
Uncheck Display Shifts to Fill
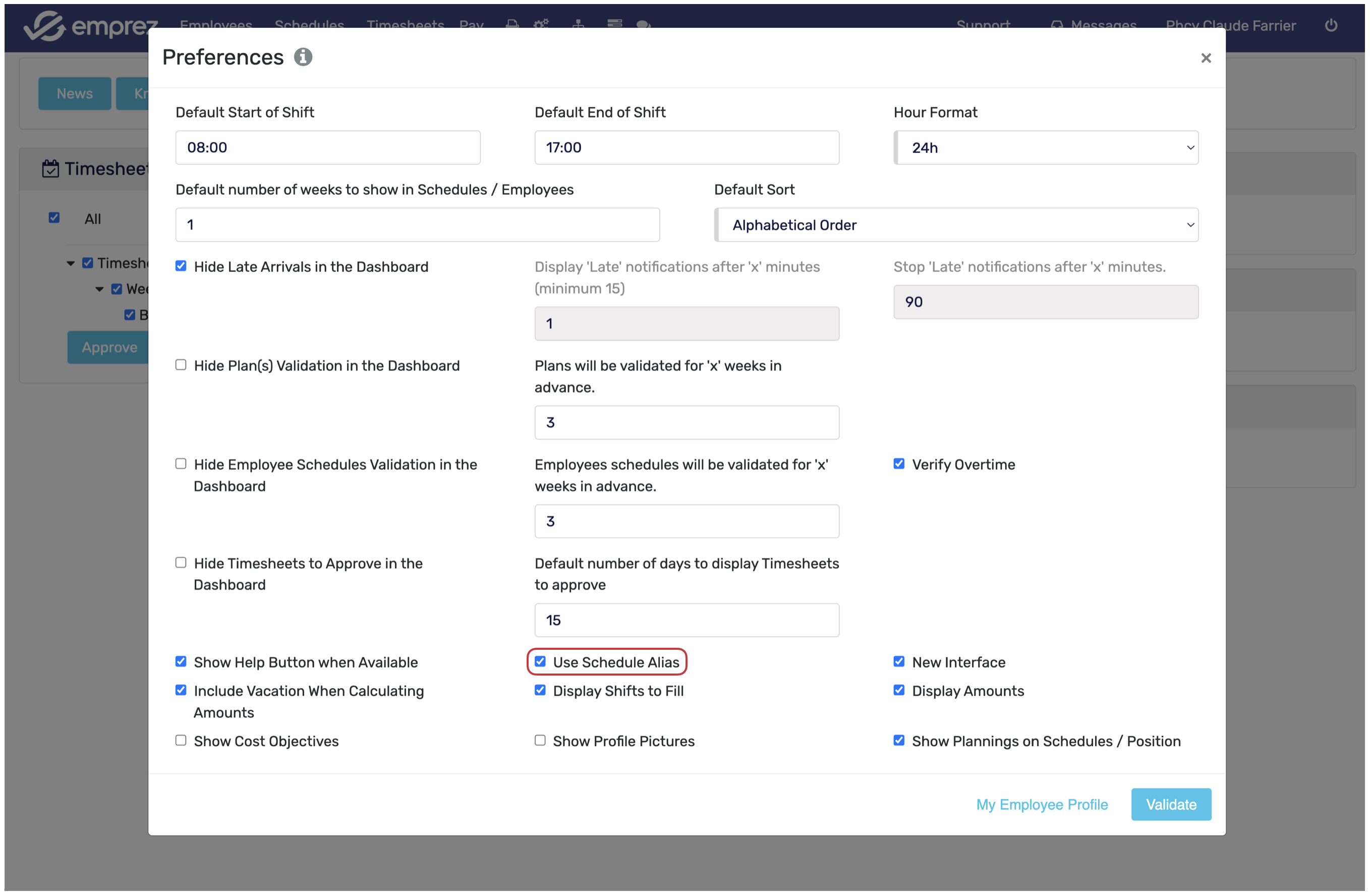pyautogui.click(x=539, y=691)
